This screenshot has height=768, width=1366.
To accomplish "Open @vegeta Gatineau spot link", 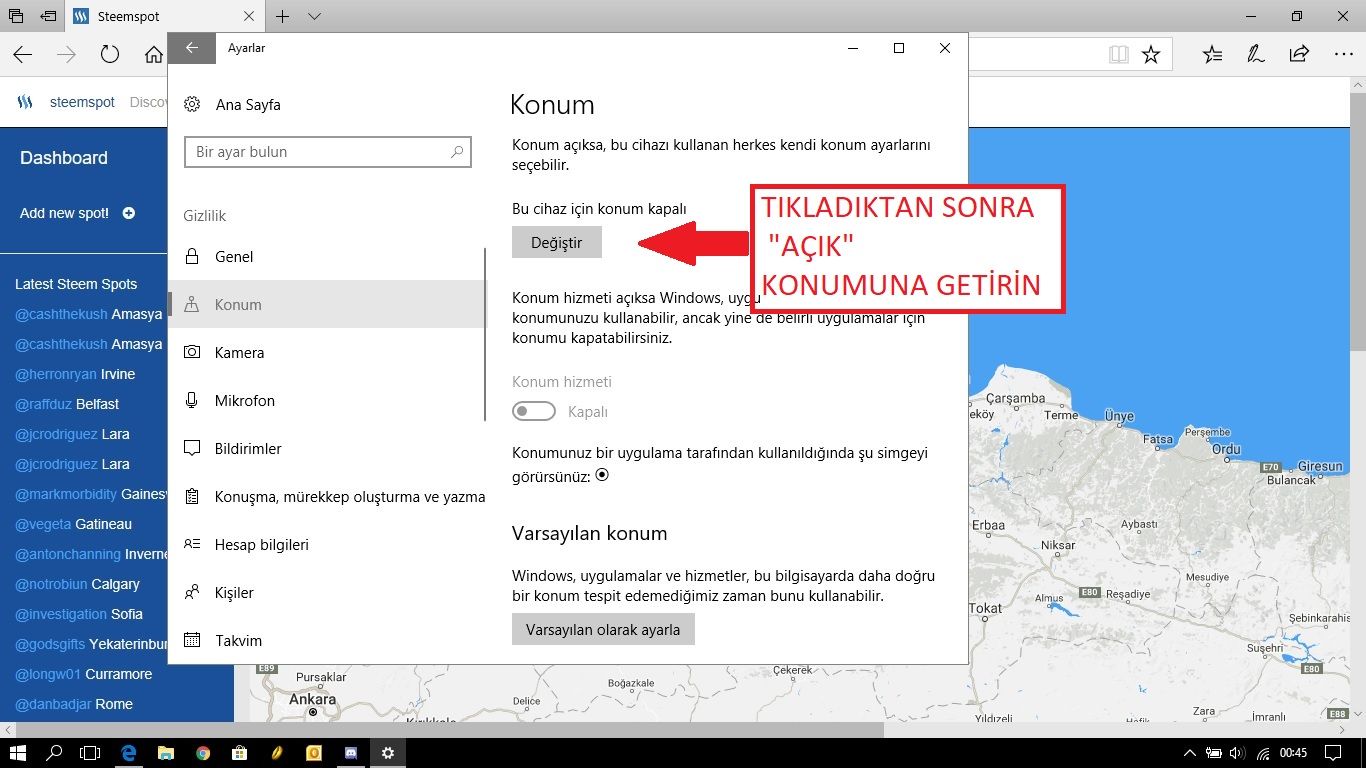I will pos(73,524).
